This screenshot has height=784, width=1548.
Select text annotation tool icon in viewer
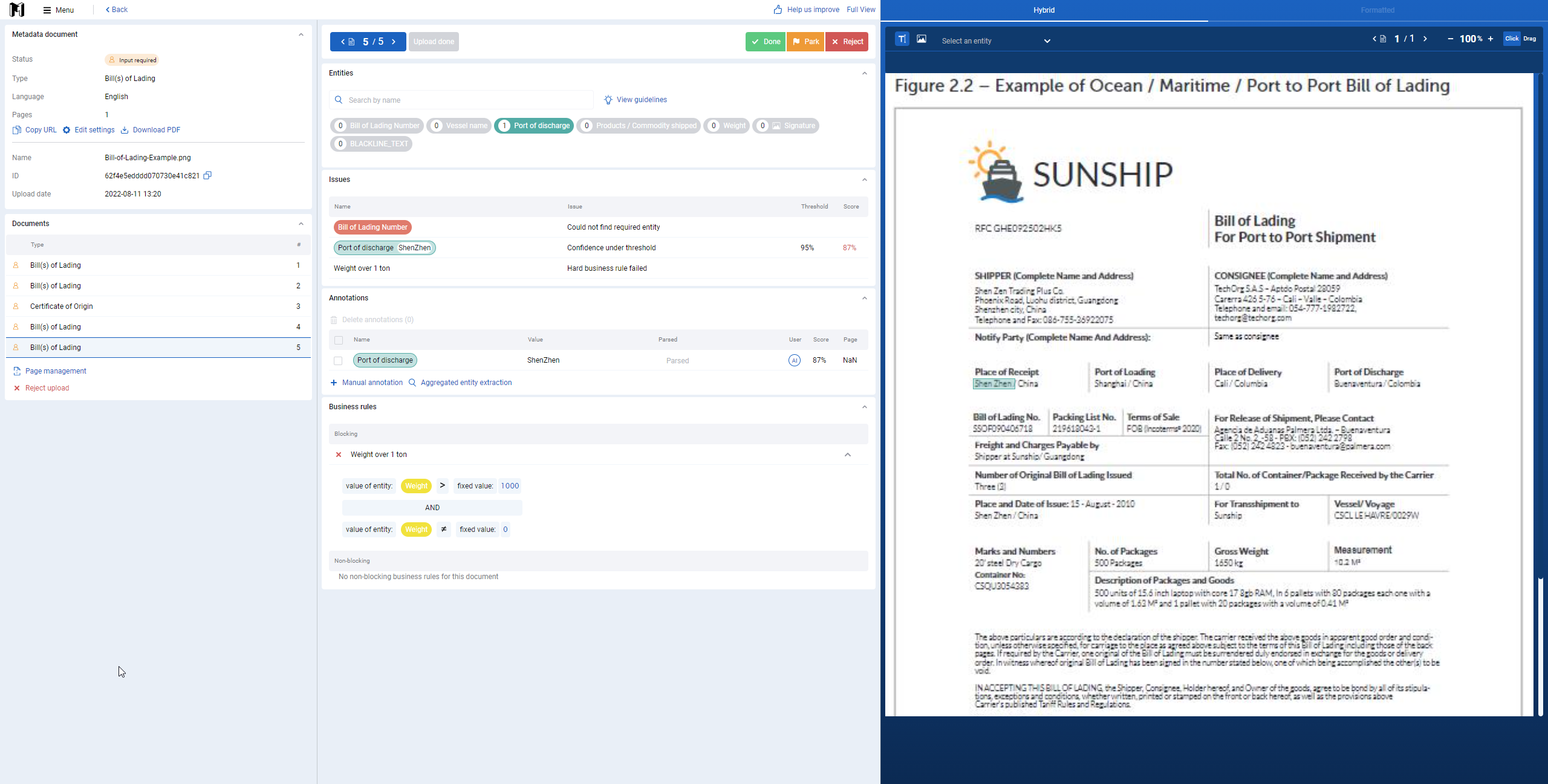902,39
